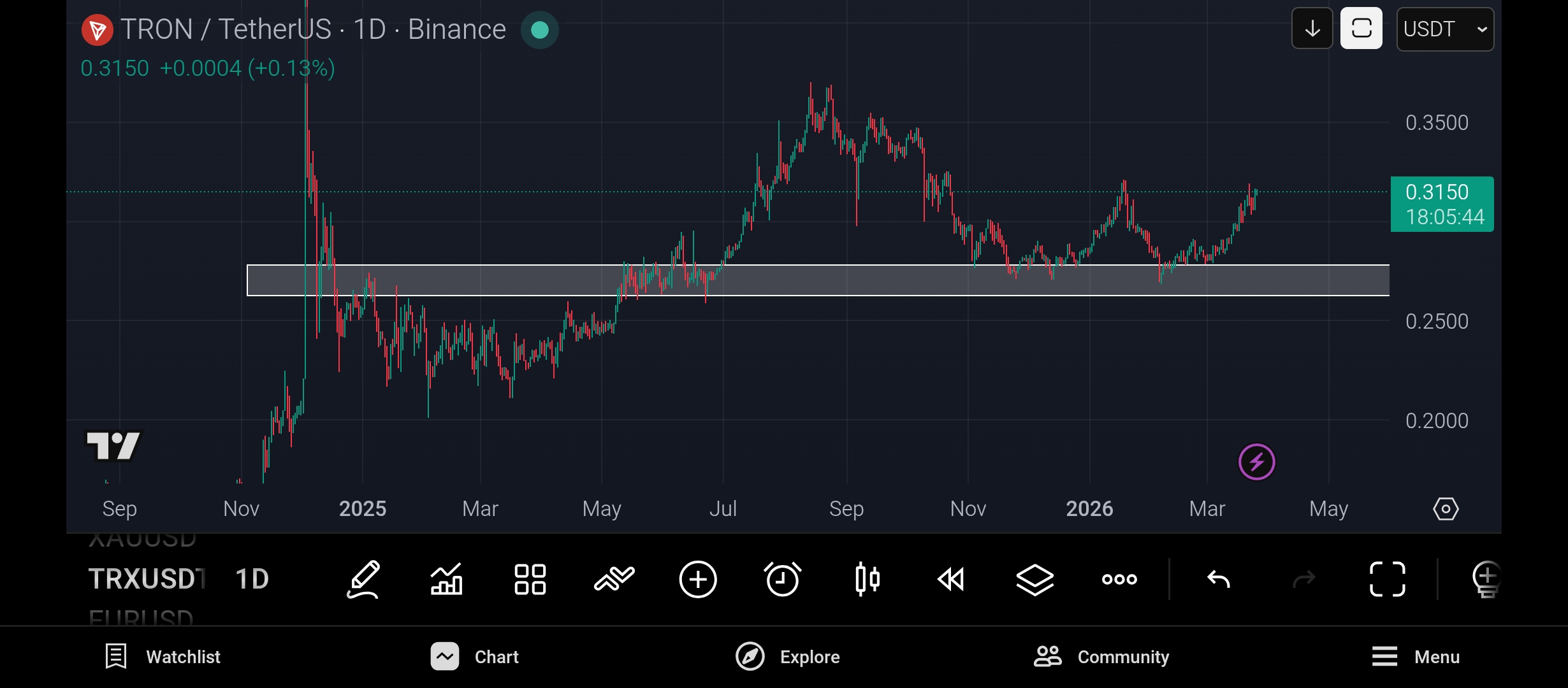Screen dimensions: 1568x688
Task: Open the 1D timeframe selector
Action: 252,579
